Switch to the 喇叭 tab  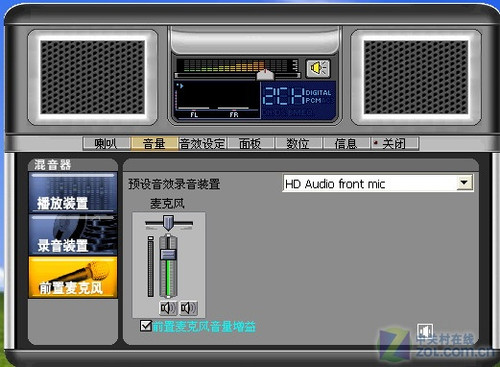coord(106,144)
